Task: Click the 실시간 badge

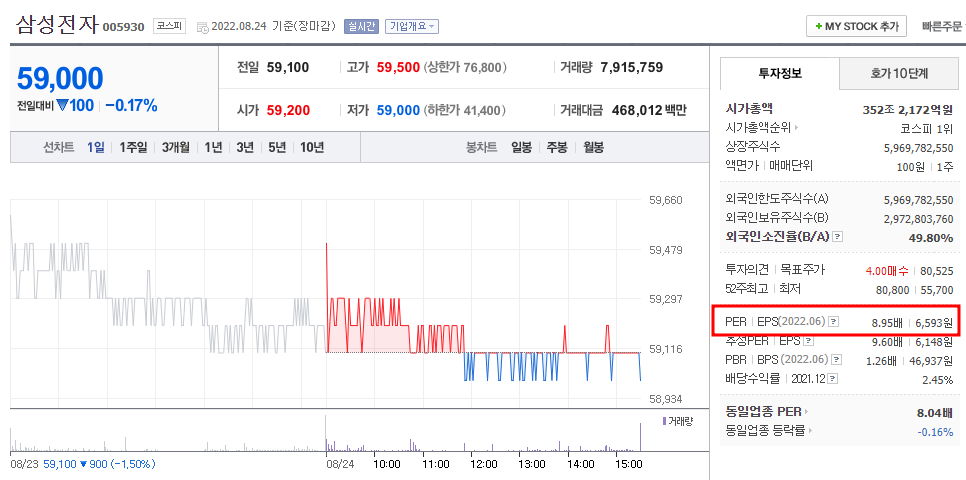Action: [361, 26]
